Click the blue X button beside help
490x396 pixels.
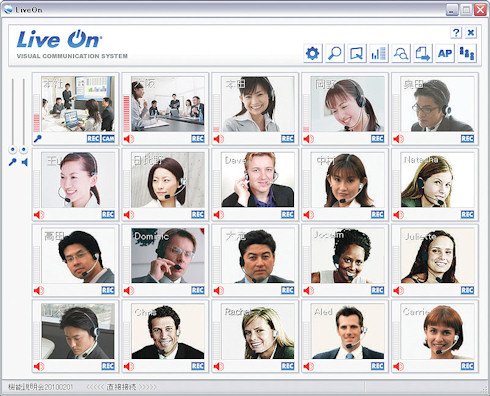click(x=471, y=33)
